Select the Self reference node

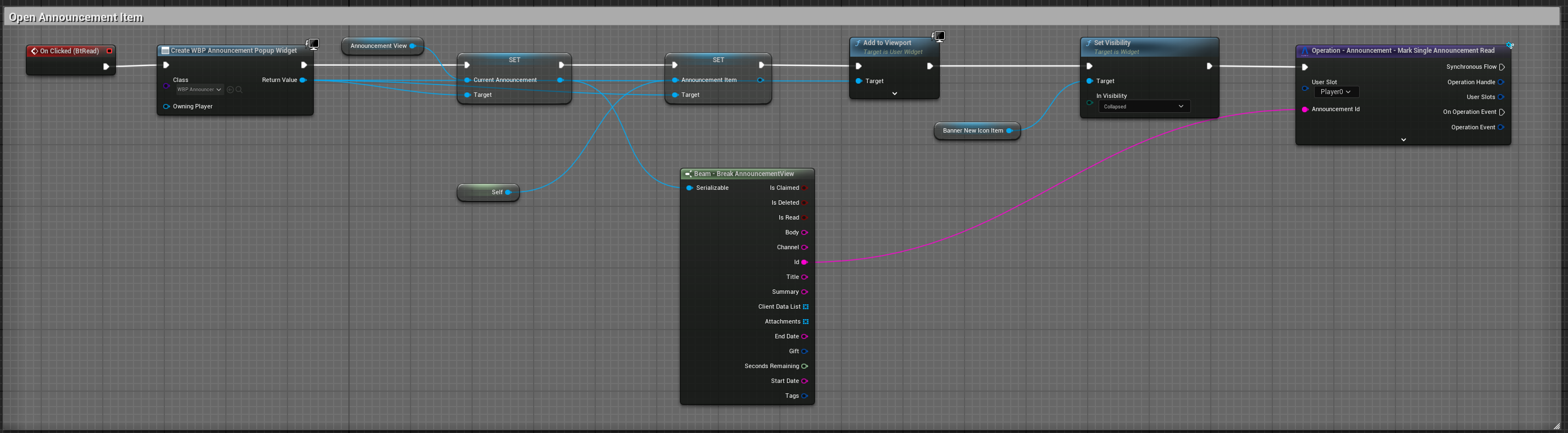click(x=487, y=193)
